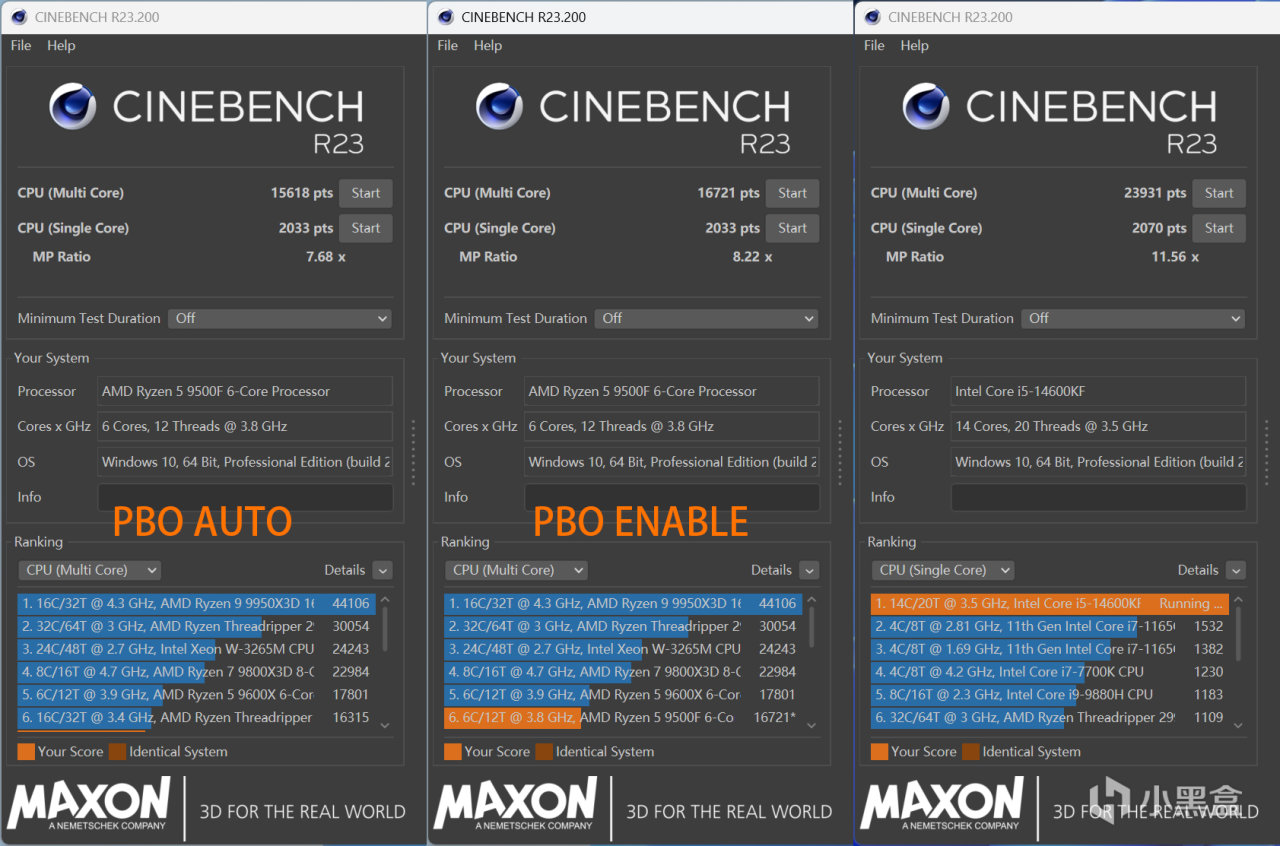Start the Multi Core test beside 16721 pts

pyautogui.click(x=793, y=193)
